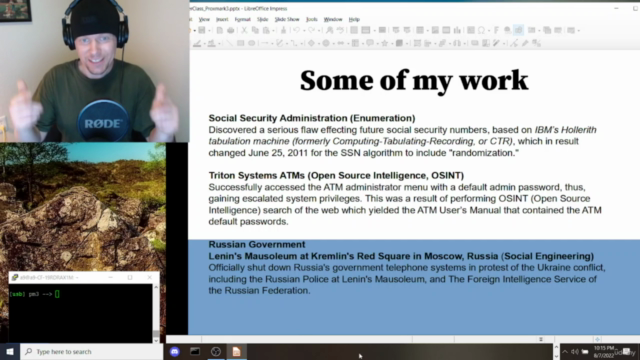Click the Paste clipboard icon
Image resolution: width=640 pixels, height=360 pixels.
coord(266,30)
